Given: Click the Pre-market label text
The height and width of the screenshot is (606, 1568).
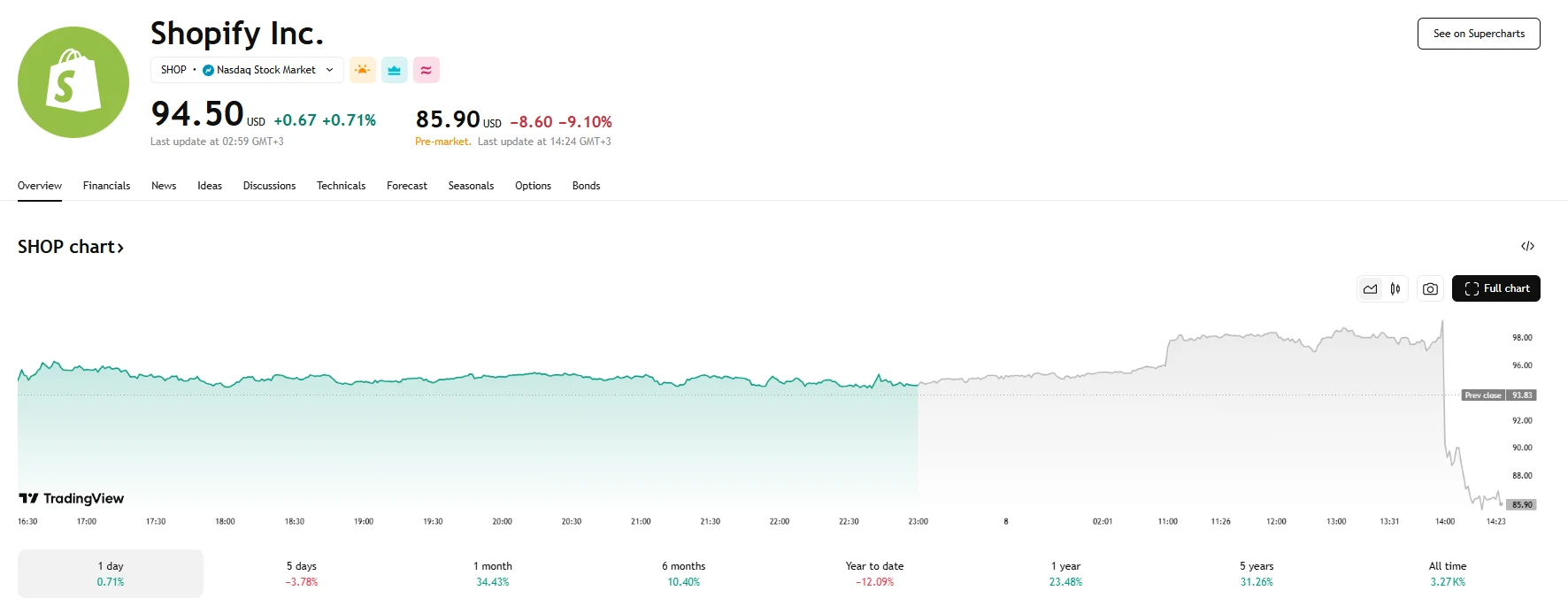Looking at the screenshot, I should pos(443,142).
